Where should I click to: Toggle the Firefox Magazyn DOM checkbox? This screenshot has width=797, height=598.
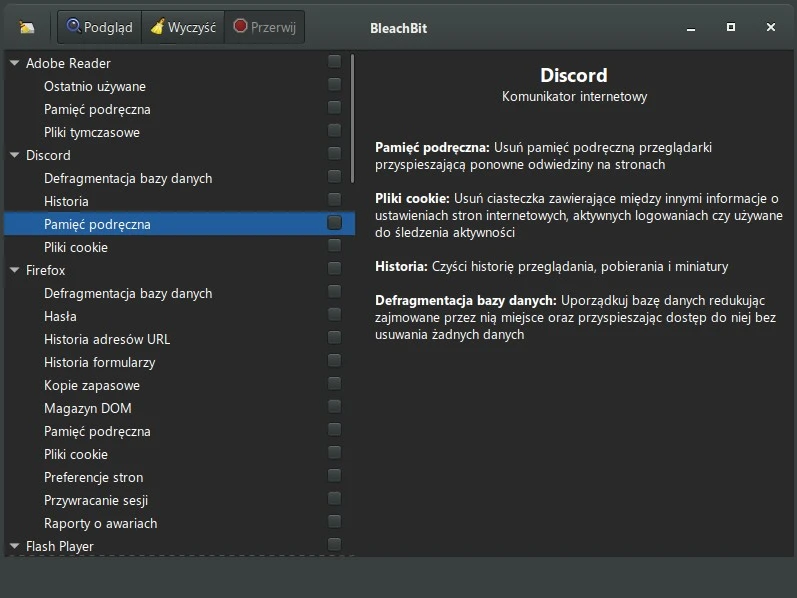(334, 407)
